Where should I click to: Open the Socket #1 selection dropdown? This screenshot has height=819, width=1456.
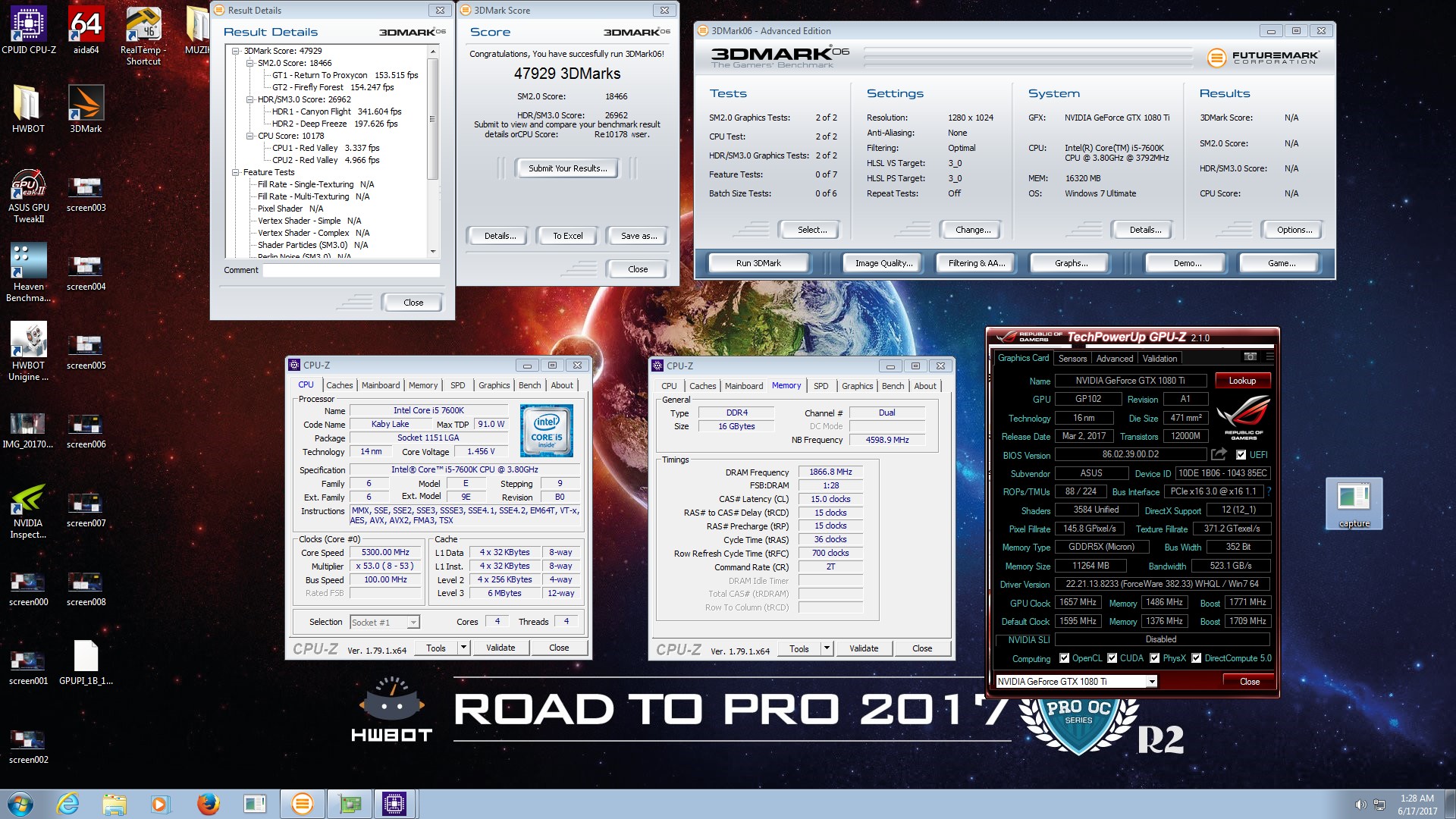(x=384, y=622)
